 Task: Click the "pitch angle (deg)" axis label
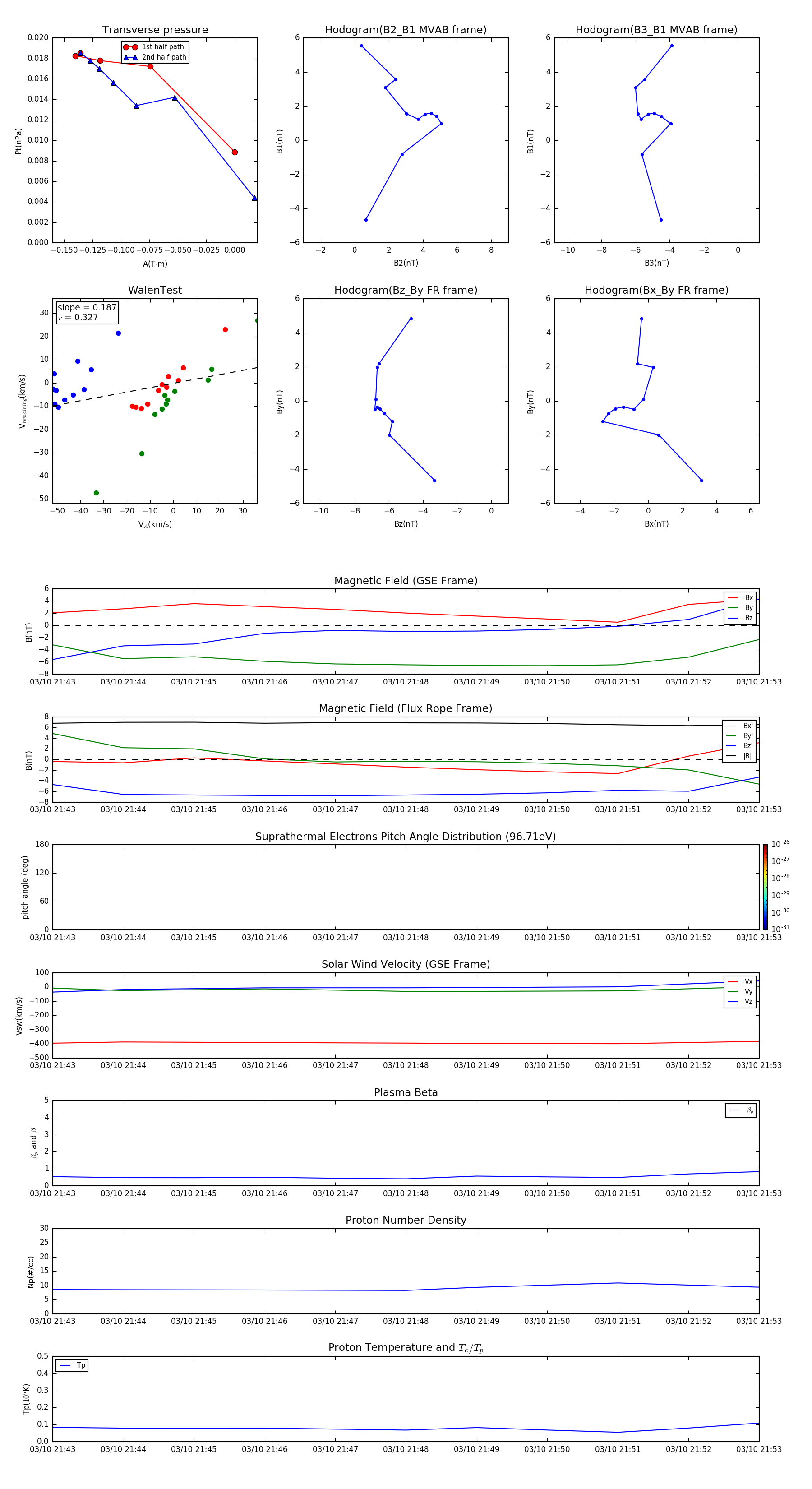click(x=25, y=887)
